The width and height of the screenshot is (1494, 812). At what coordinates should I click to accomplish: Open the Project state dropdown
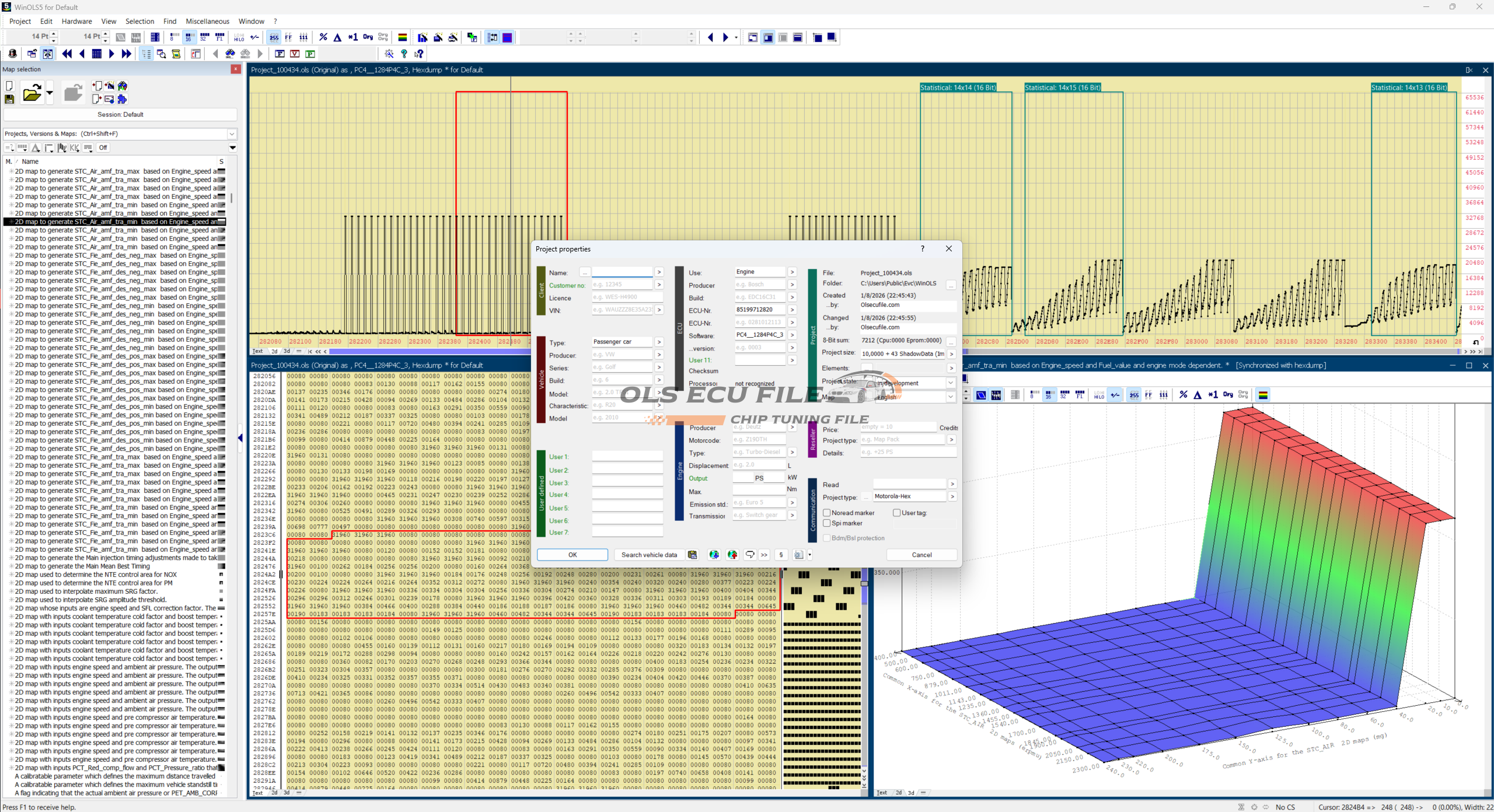pos(950,383)
